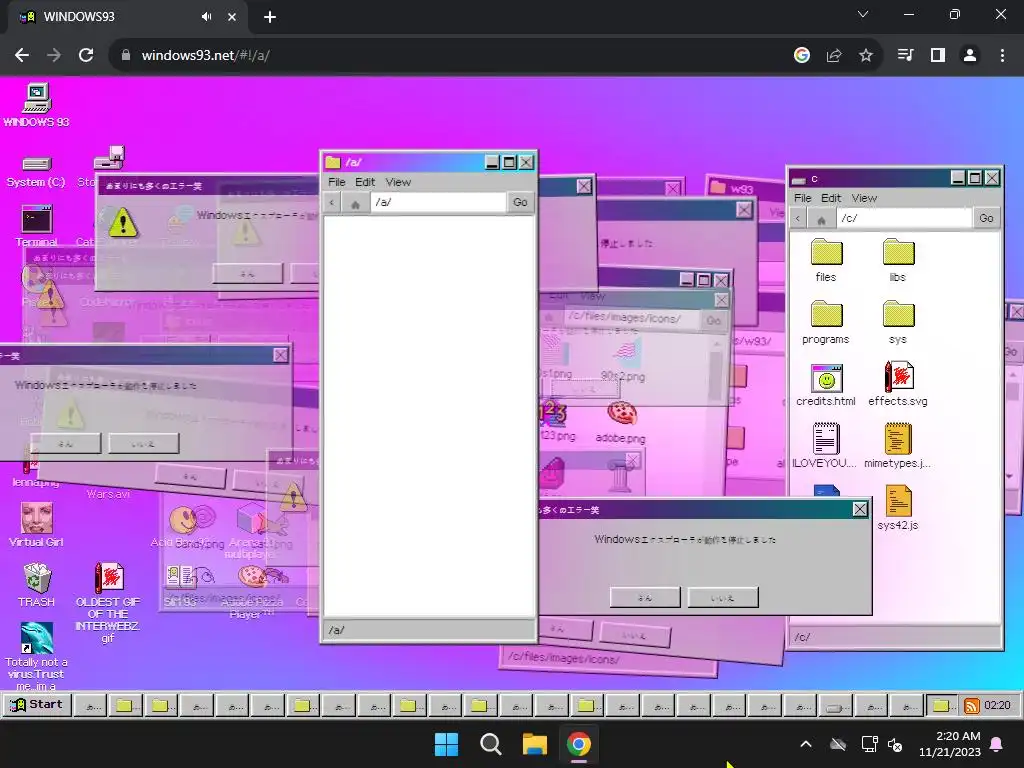
Task: Open credits.html in the c window
Action: pyautogui.click(x=826, y=385)
